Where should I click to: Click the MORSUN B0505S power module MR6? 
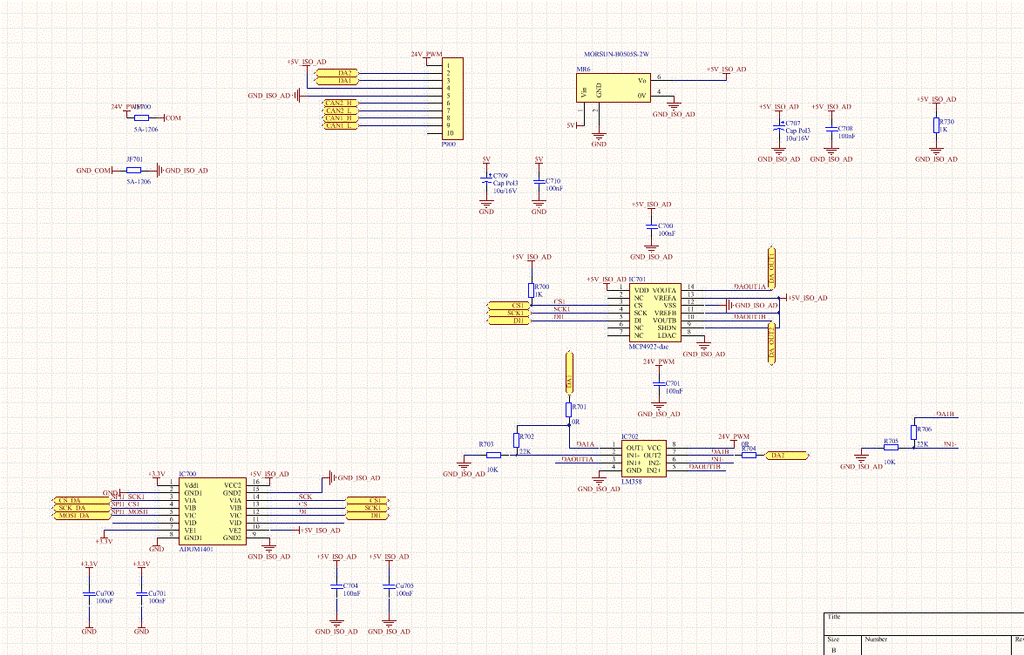tap(612, 86)
